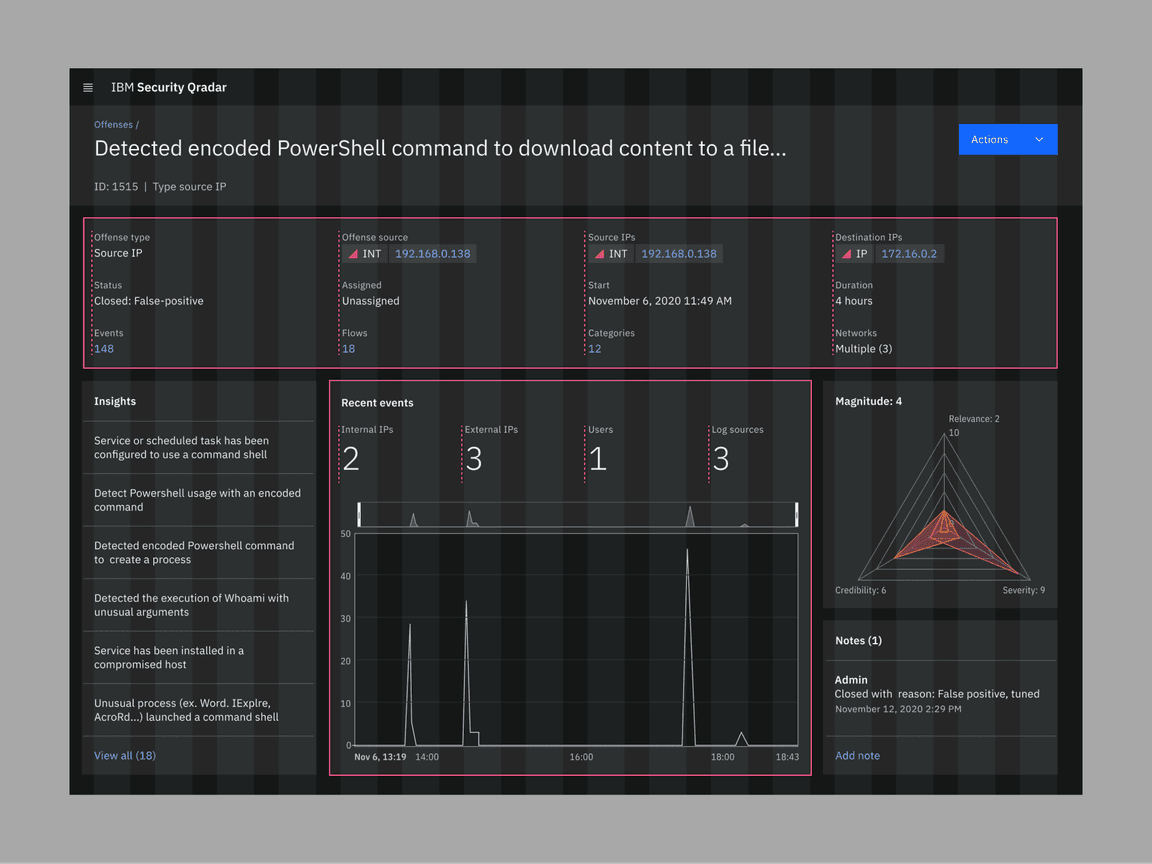Click Add note link
Image resolution: width=1152 pixels, height=864 pixels.
[x=857, y=756]
